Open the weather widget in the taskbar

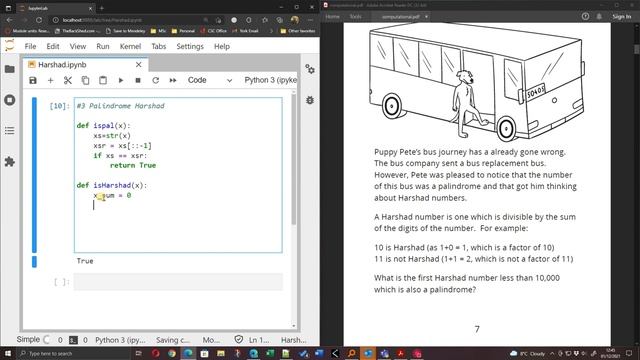click(527, 353)
